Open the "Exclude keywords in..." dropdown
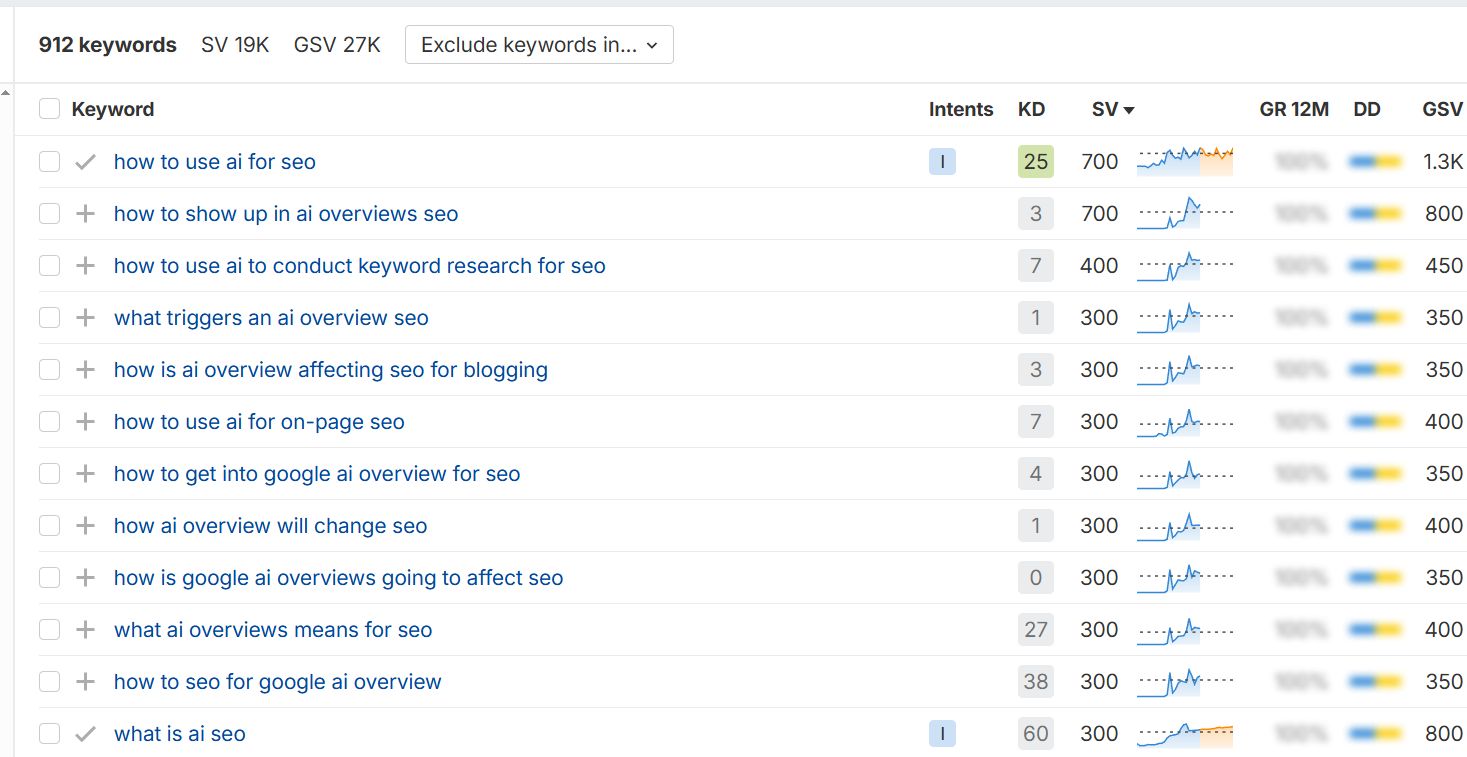The image size is (1467, 757). [x=539, y=45]
